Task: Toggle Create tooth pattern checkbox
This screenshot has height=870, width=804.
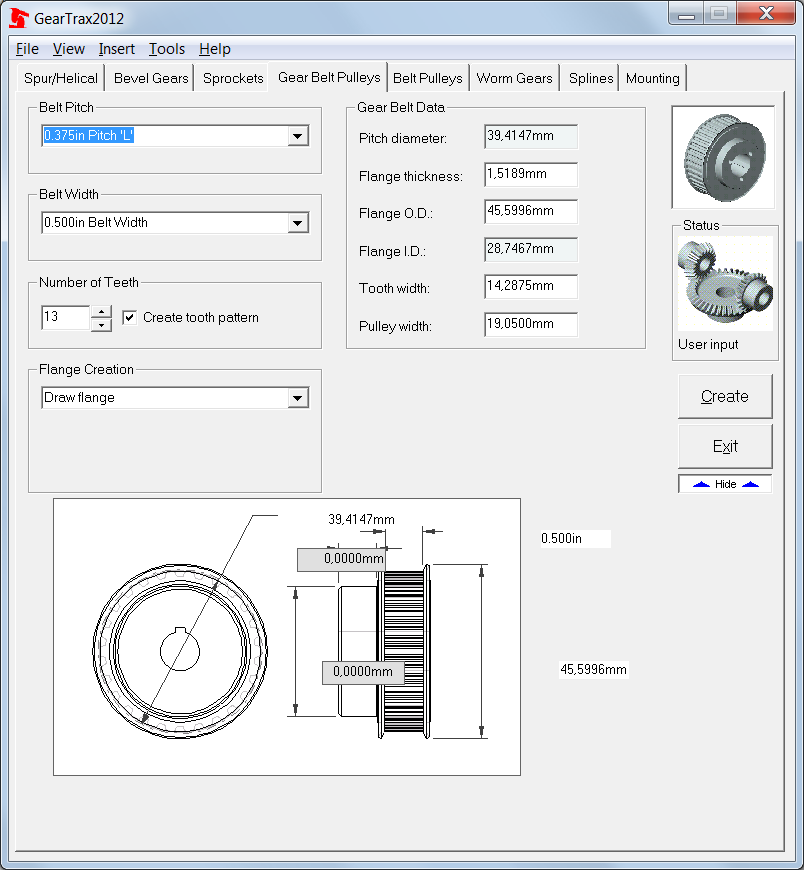Action: pyautogui.click(x=129, y=317)
